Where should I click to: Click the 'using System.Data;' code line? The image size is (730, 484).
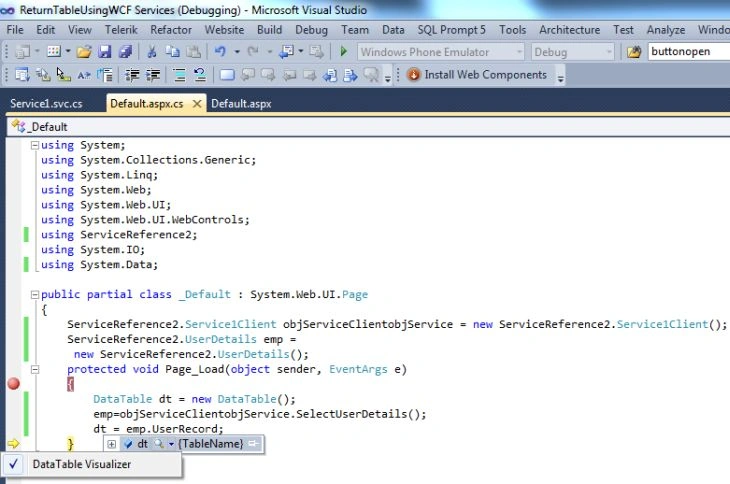(x=99, y=264)
